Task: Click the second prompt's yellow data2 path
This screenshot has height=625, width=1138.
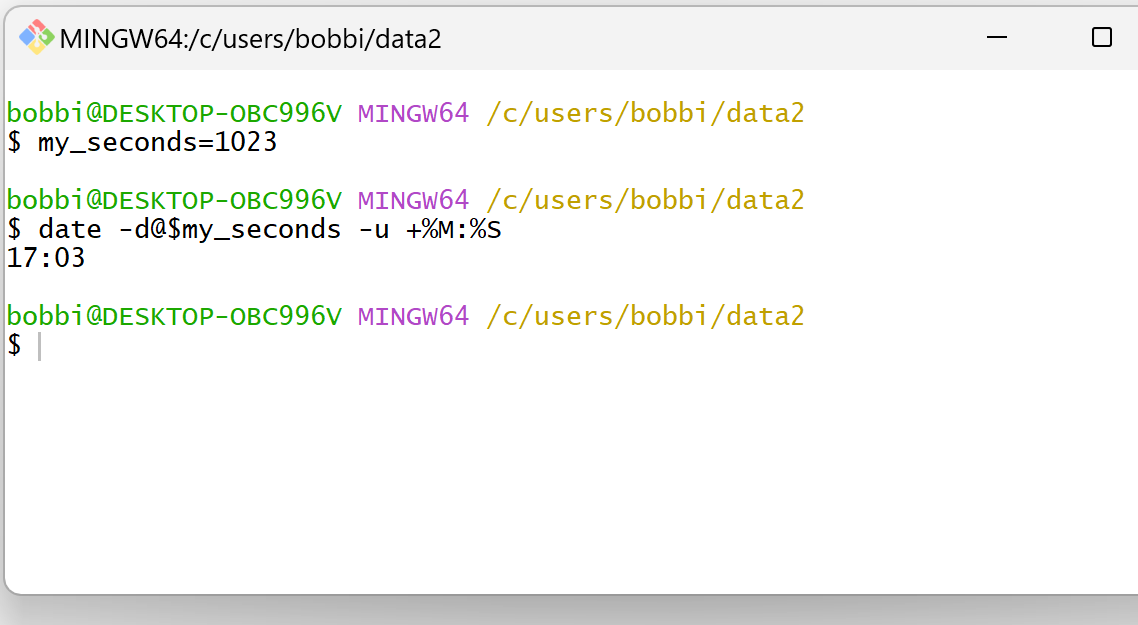Action: click(x=645, y=200)
